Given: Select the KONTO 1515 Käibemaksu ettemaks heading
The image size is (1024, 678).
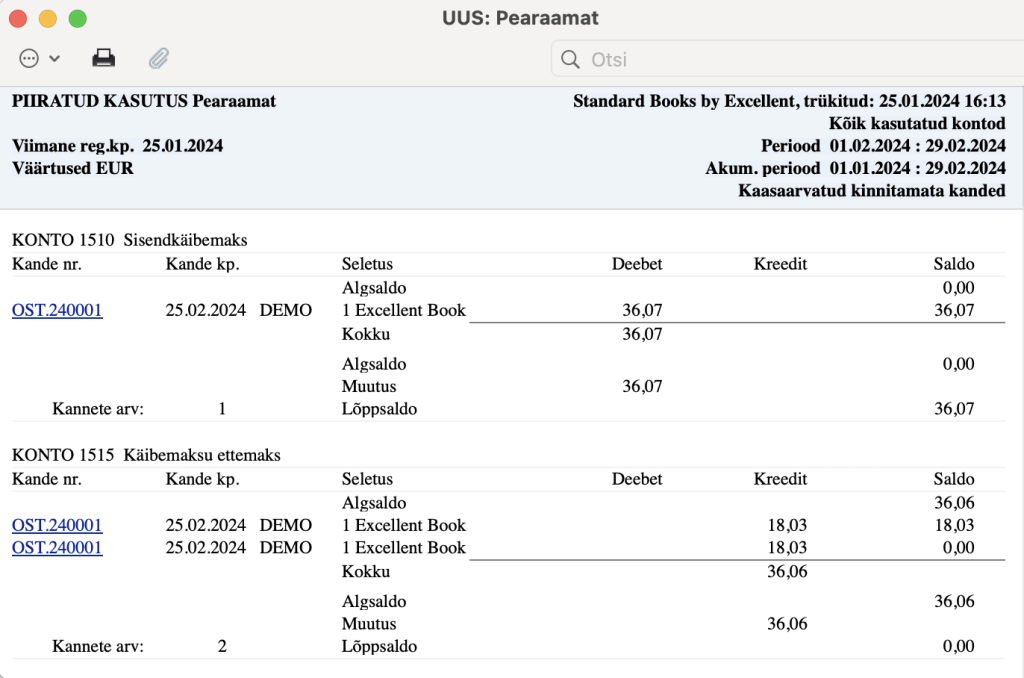Looking at the screenshot, I should [146, 455].
